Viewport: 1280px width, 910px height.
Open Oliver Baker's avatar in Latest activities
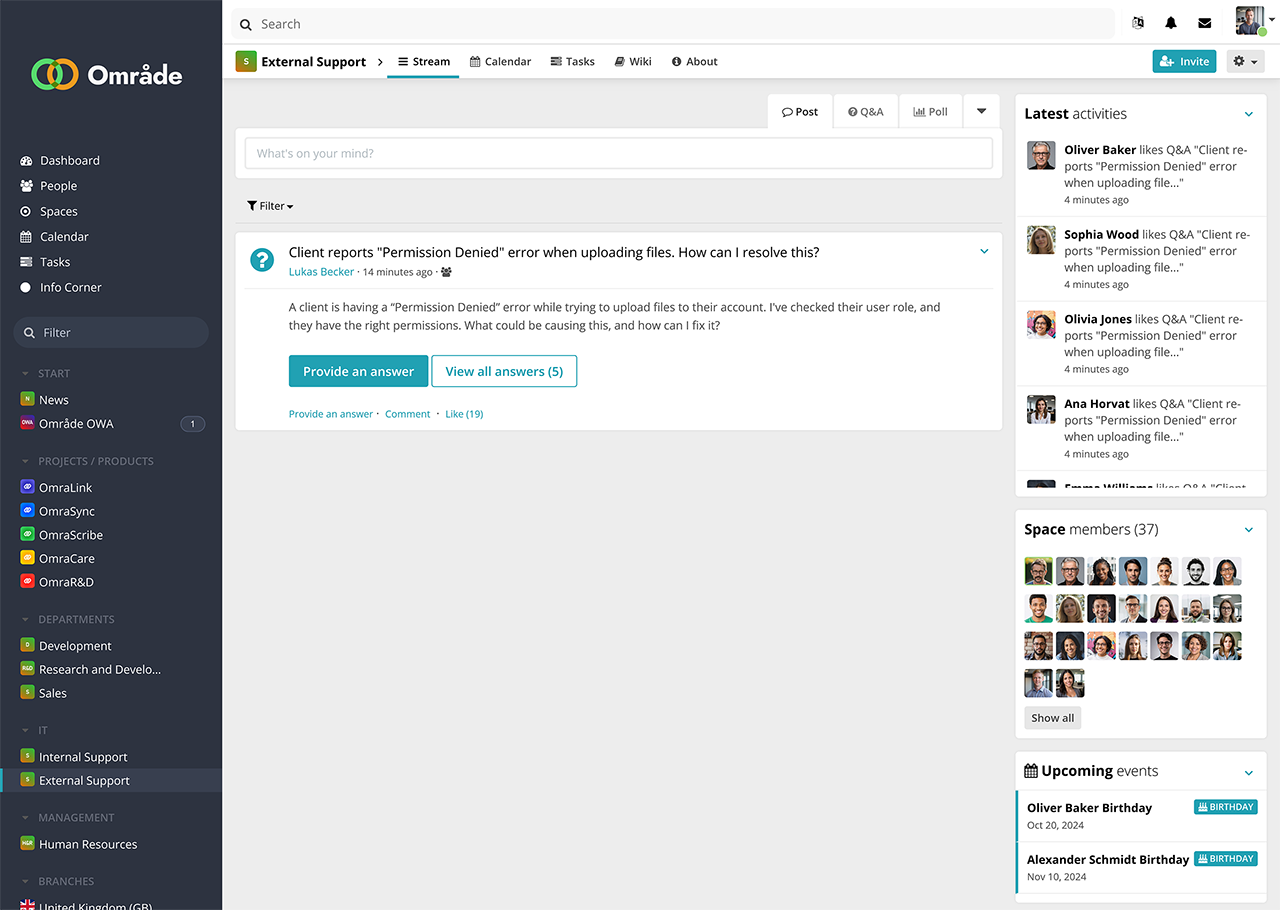point(1041,155)
